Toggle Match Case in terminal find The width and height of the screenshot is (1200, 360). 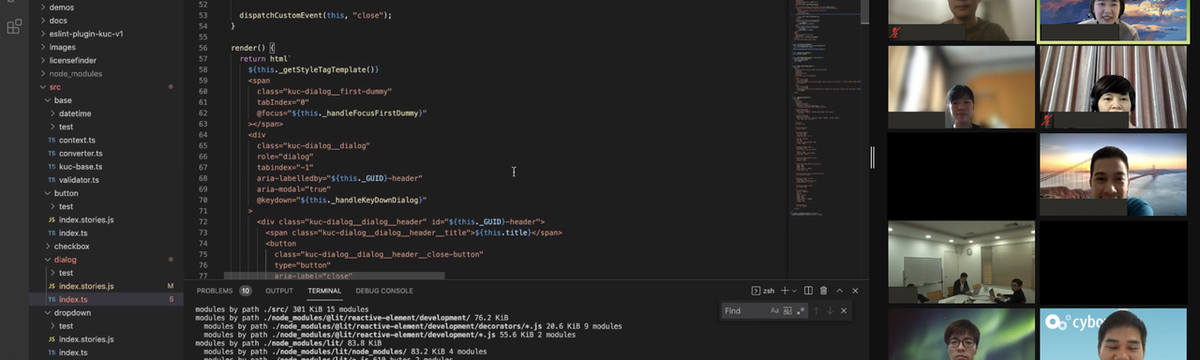point(775,311)
